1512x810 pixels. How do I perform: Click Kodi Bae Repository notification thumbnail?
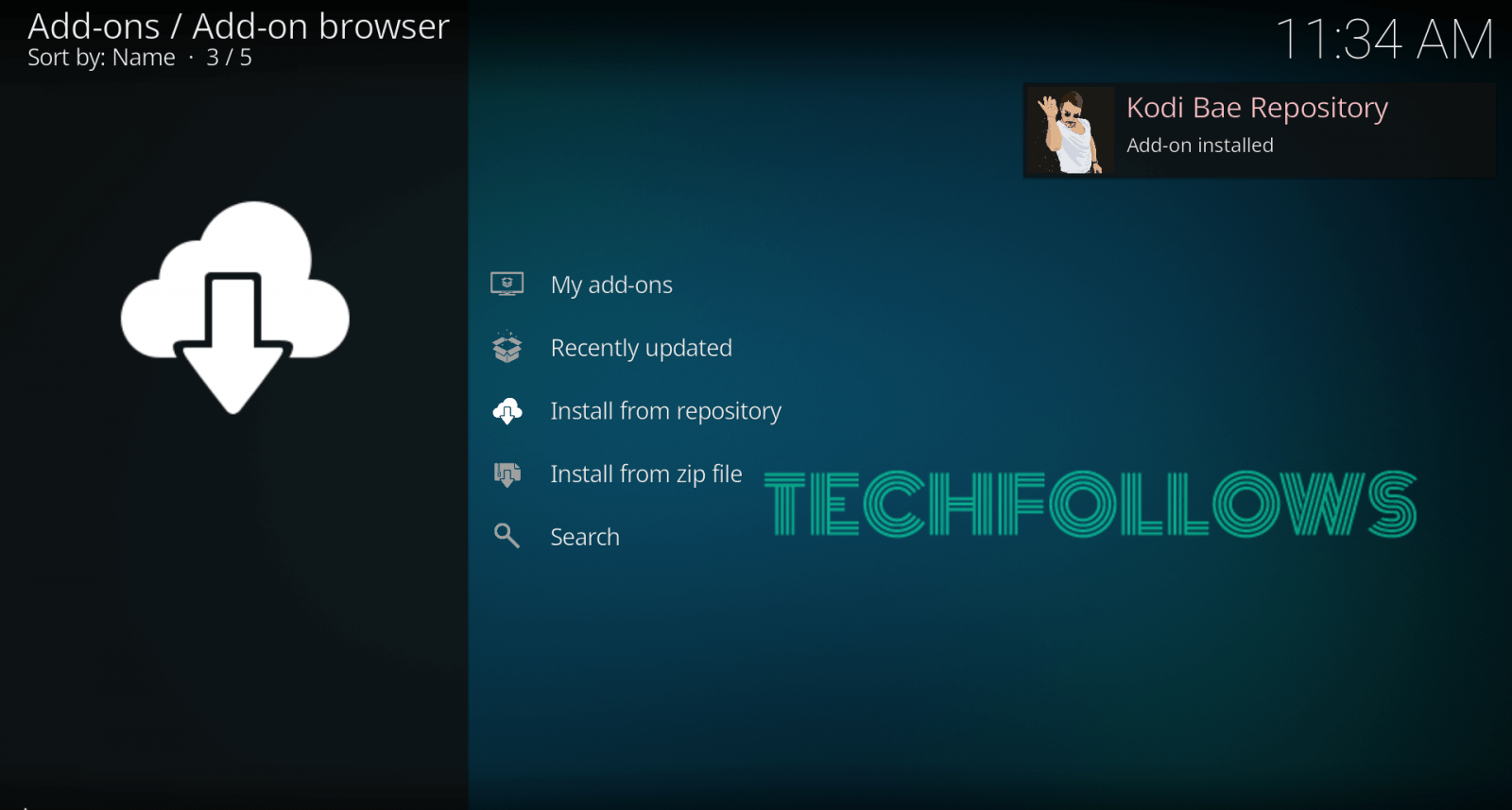pyautogui.click(x=1070, y=130)
